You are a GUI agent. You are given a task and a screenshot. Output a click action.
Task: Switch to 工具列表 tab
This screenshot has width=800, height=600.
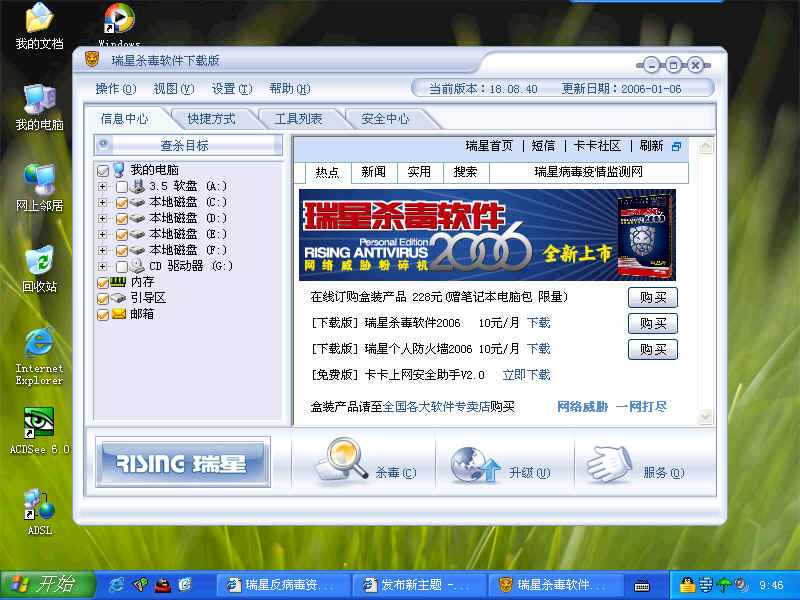click(298, 119)
